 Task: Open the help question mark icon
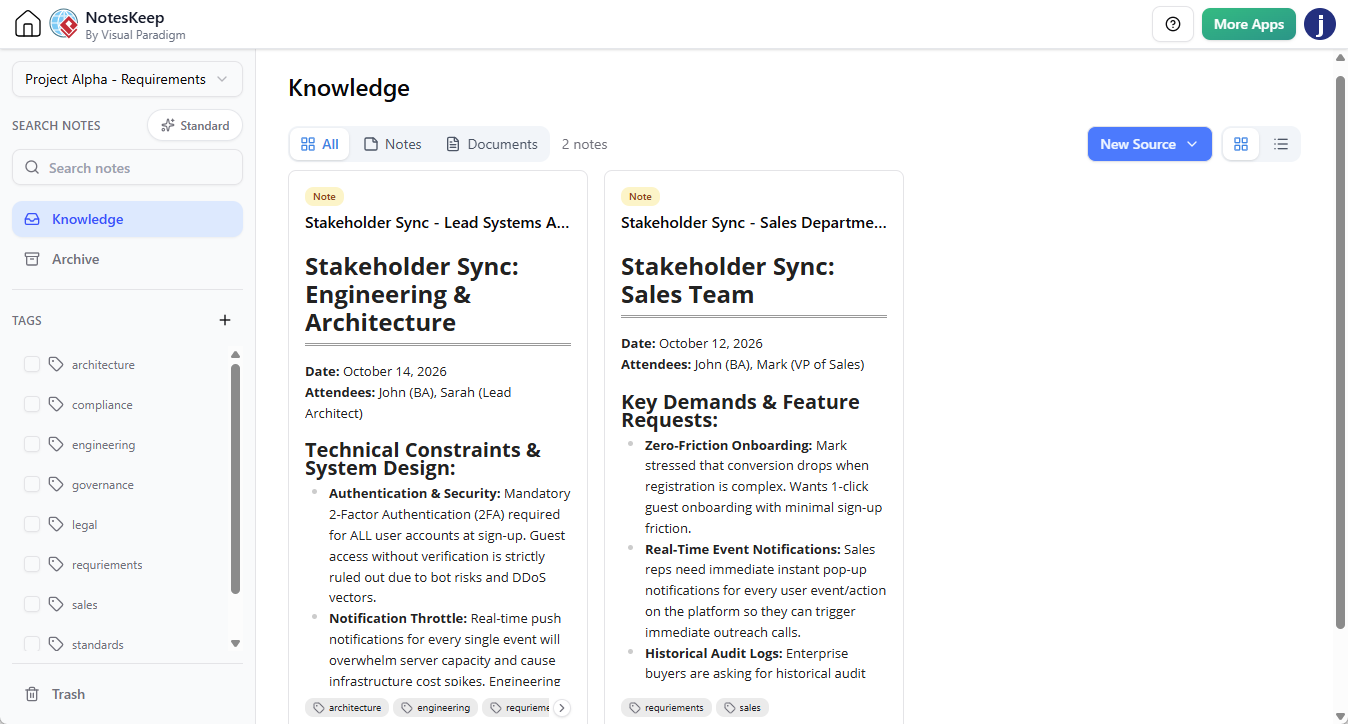(1173, 24)
